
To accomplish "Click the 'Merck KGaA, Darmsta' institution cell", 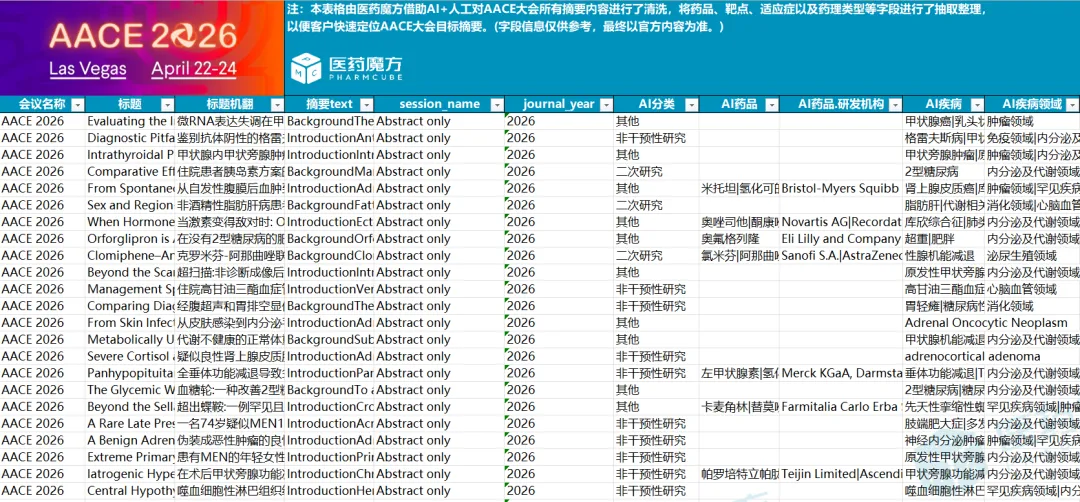I will tap(841, 373).
